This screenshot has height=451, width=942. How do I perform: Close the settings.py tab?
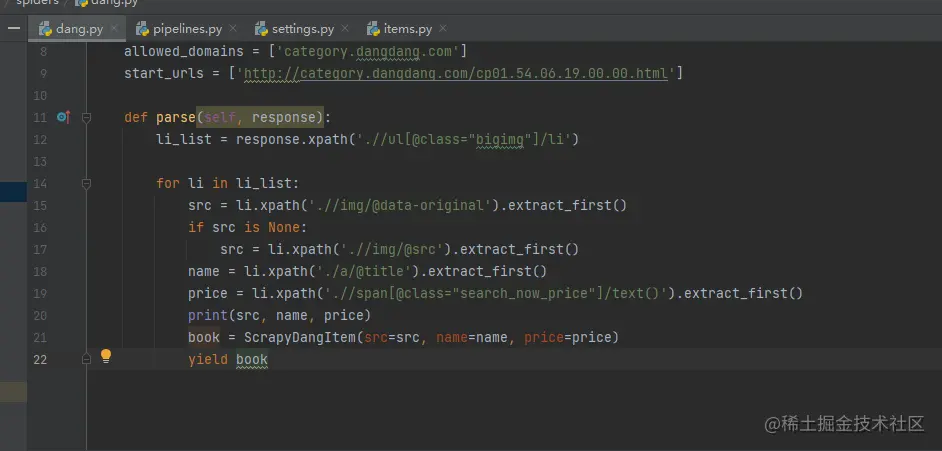coord(345,28)
